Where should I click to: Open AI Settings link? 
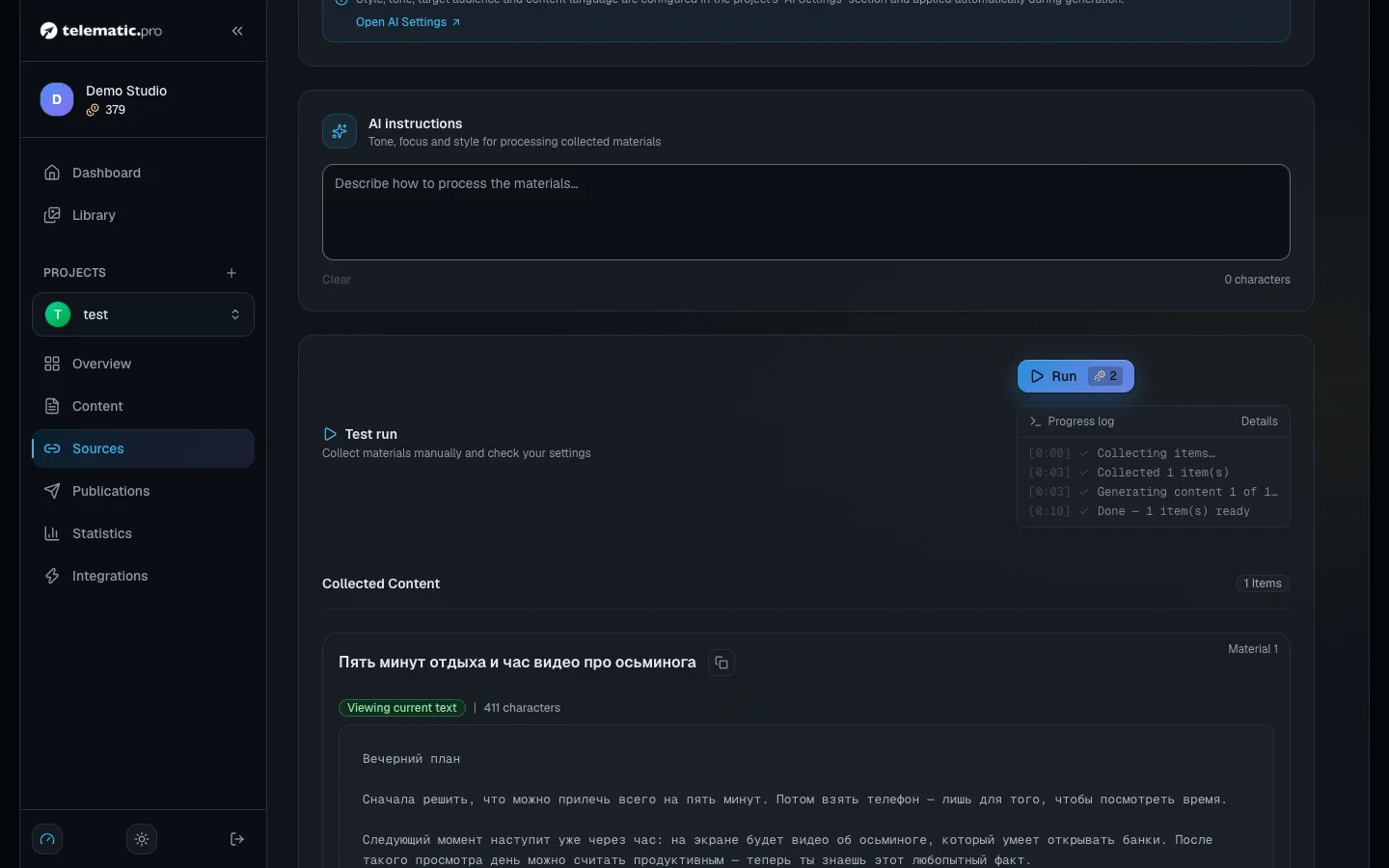(408, 22)
